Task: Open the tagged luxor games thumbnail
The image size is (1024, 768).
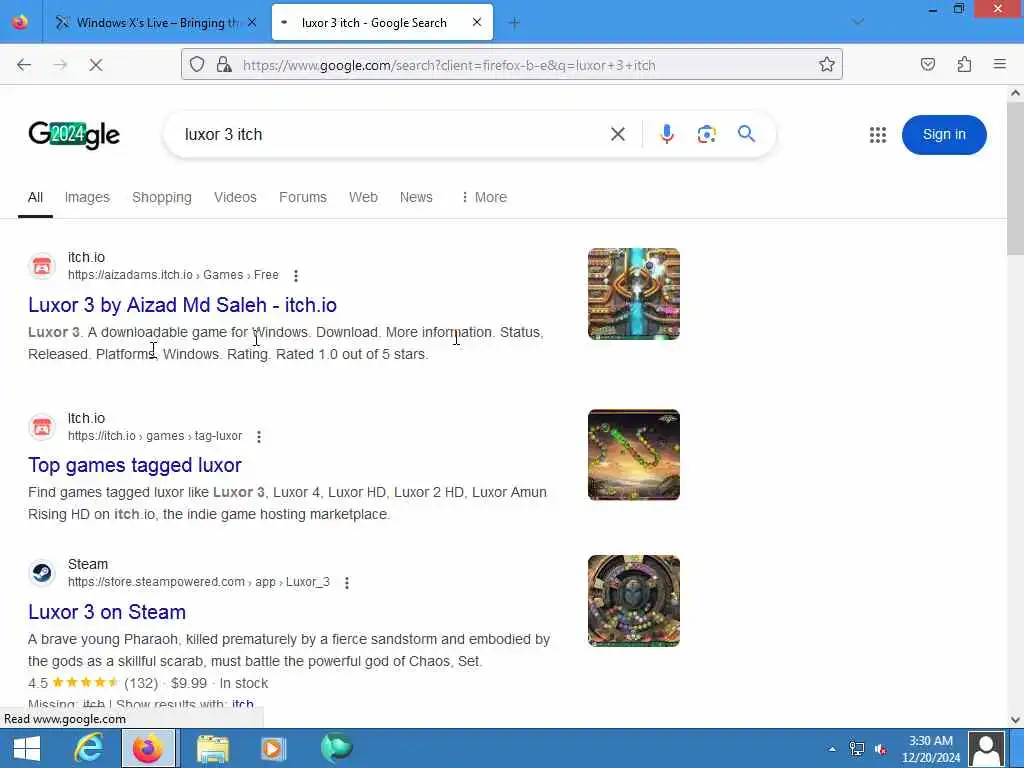Action: (633, 455)
